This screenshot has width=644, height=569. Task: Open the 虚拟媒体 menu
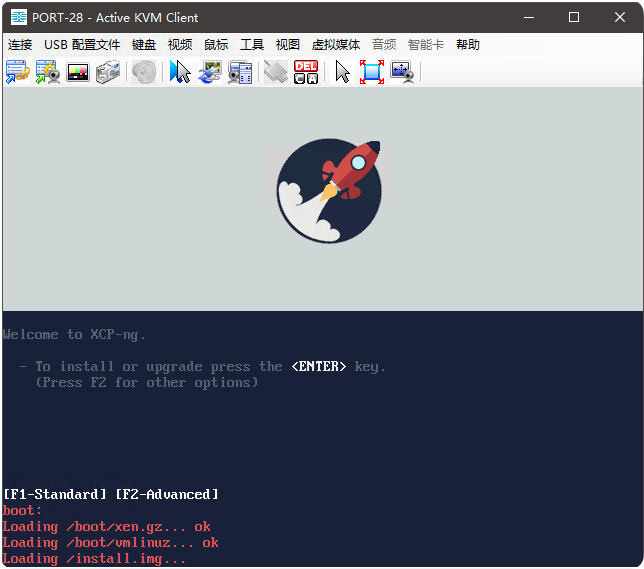[336, 44]
